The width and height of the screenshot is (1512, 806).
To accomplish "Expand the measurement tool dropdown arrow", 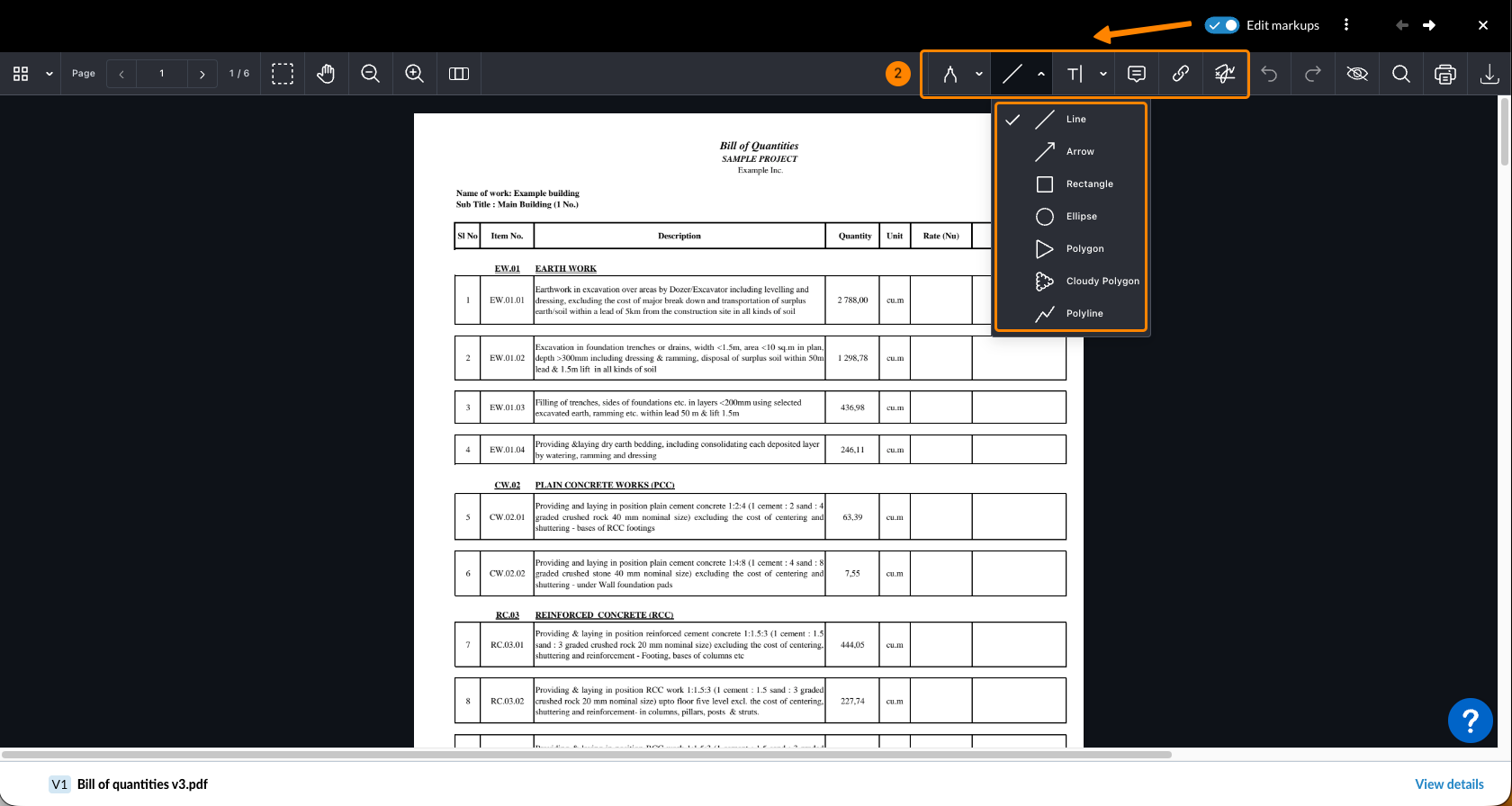I will click(x=979, y=75).
